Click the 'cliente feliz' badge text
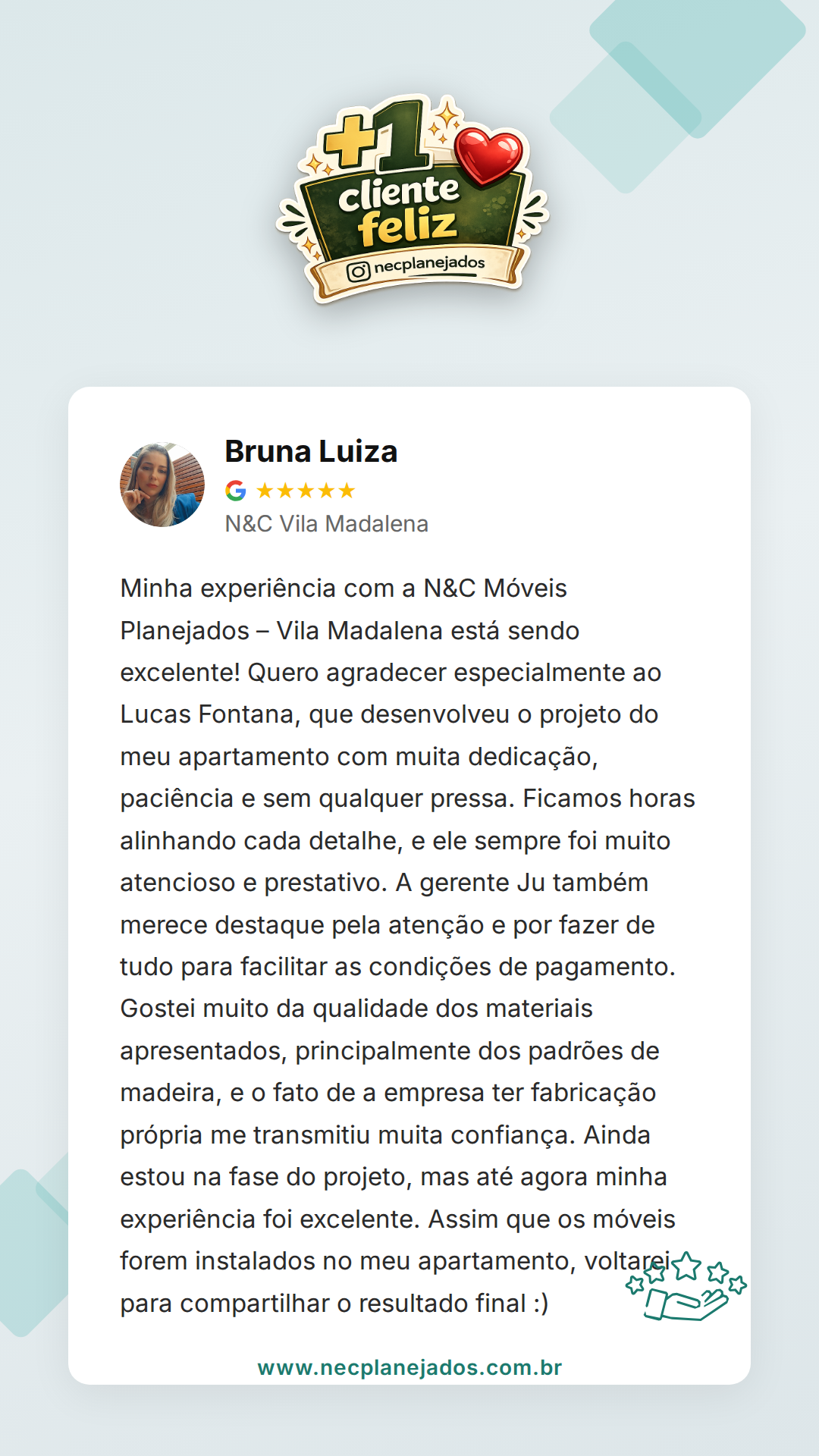Viewport: 819px width, 1456px height. pos(399,210)
